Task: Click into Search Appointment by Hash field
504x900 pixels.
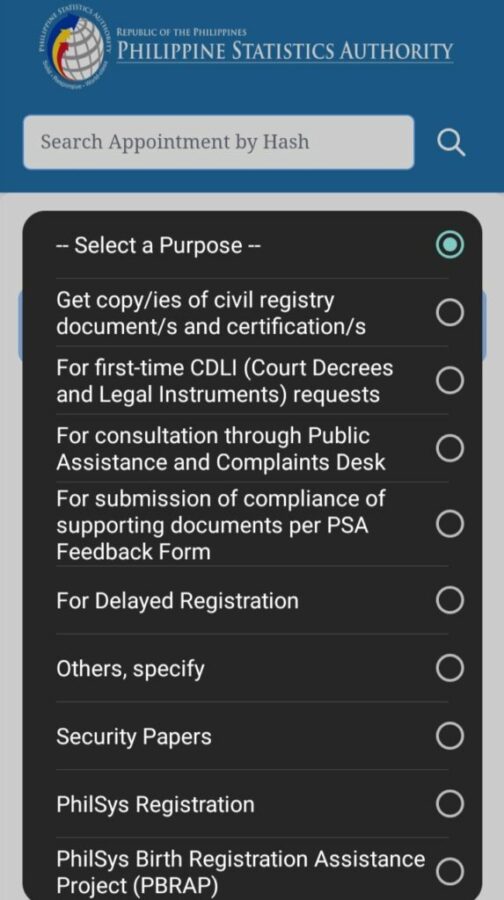Action: click(218, 142)
